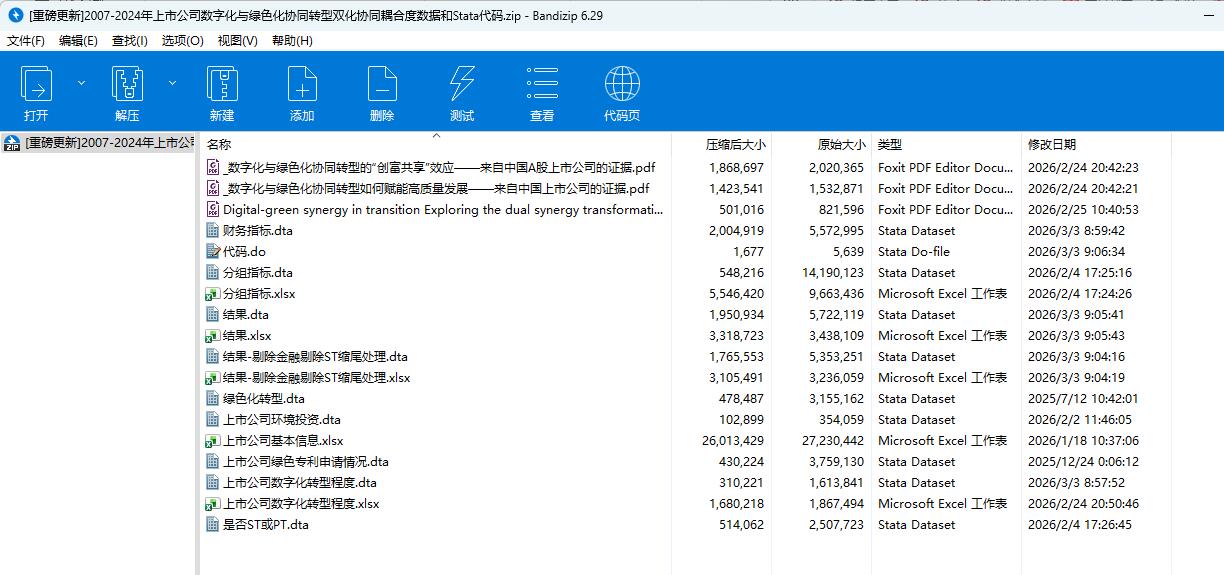Click icon of 上市公司数字化转型程度.dta file
The width and height of the screenshot is (1224, 575).
click(212, 482)
